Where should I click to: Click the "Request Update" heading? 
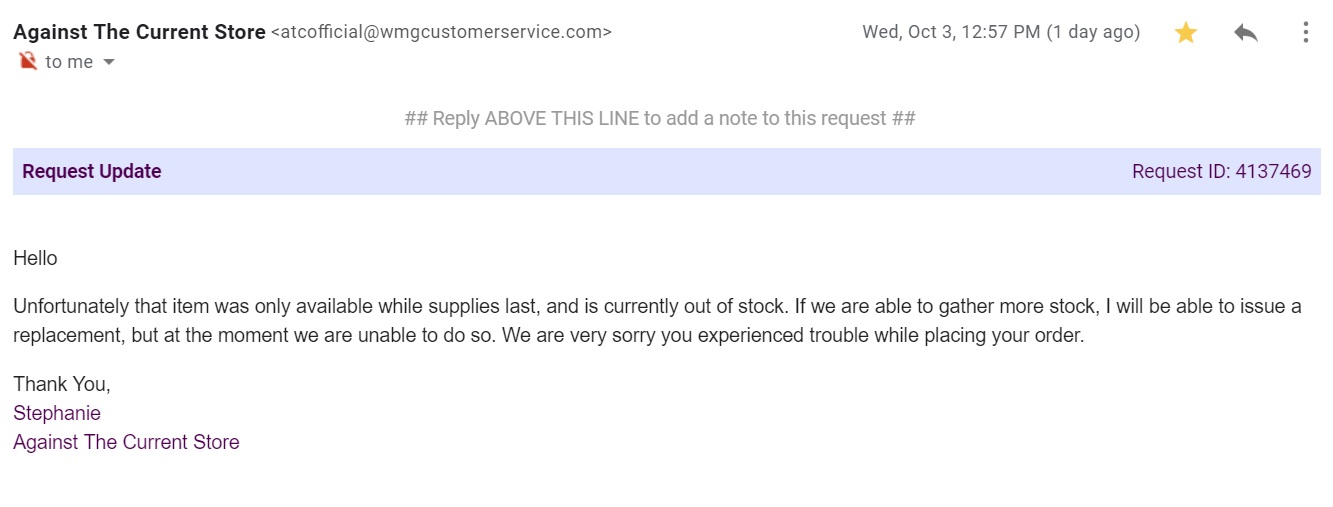point(92,172)
